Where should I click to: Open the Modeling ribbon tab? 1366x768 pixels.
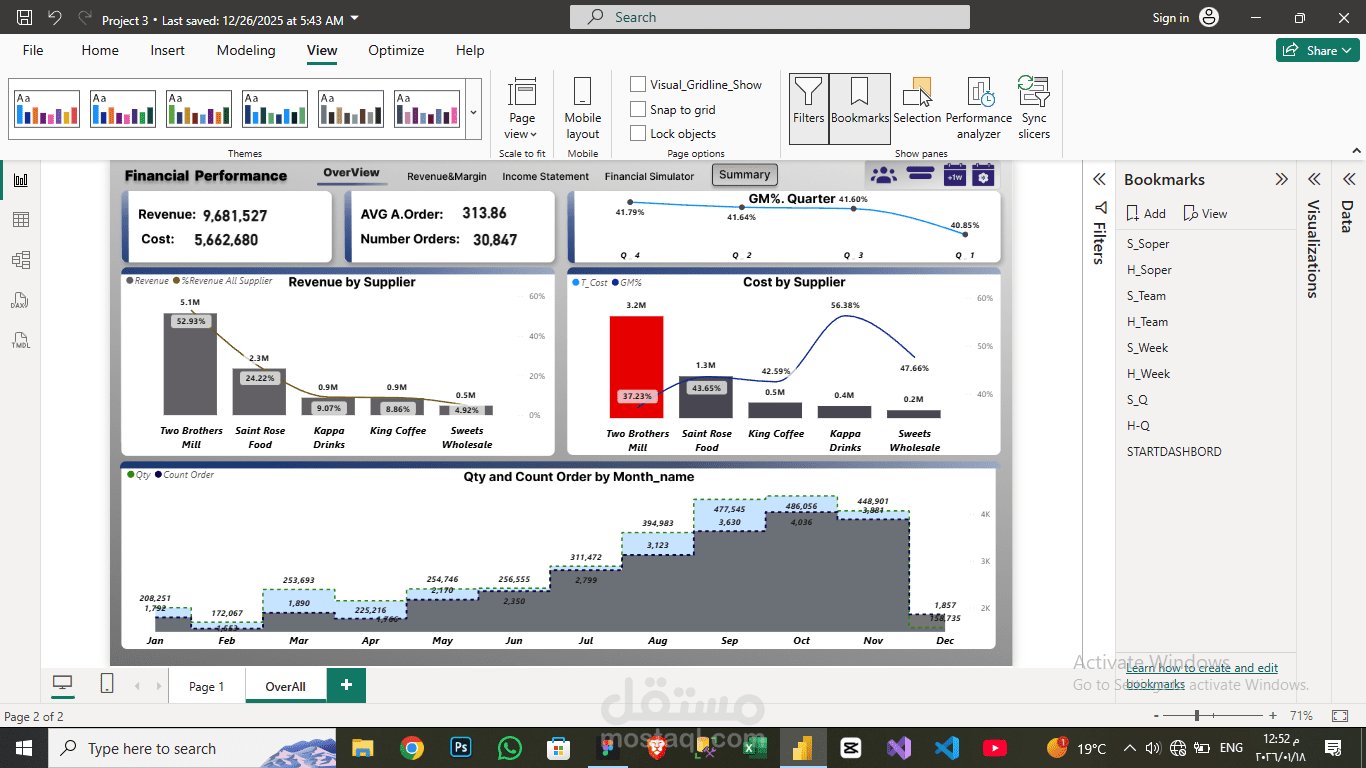pos(246,50)
